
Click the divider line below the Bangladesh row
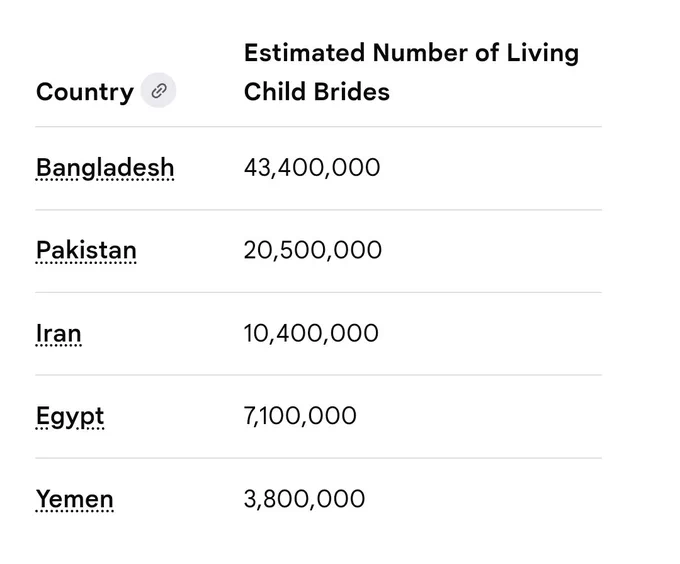point(318,210)
